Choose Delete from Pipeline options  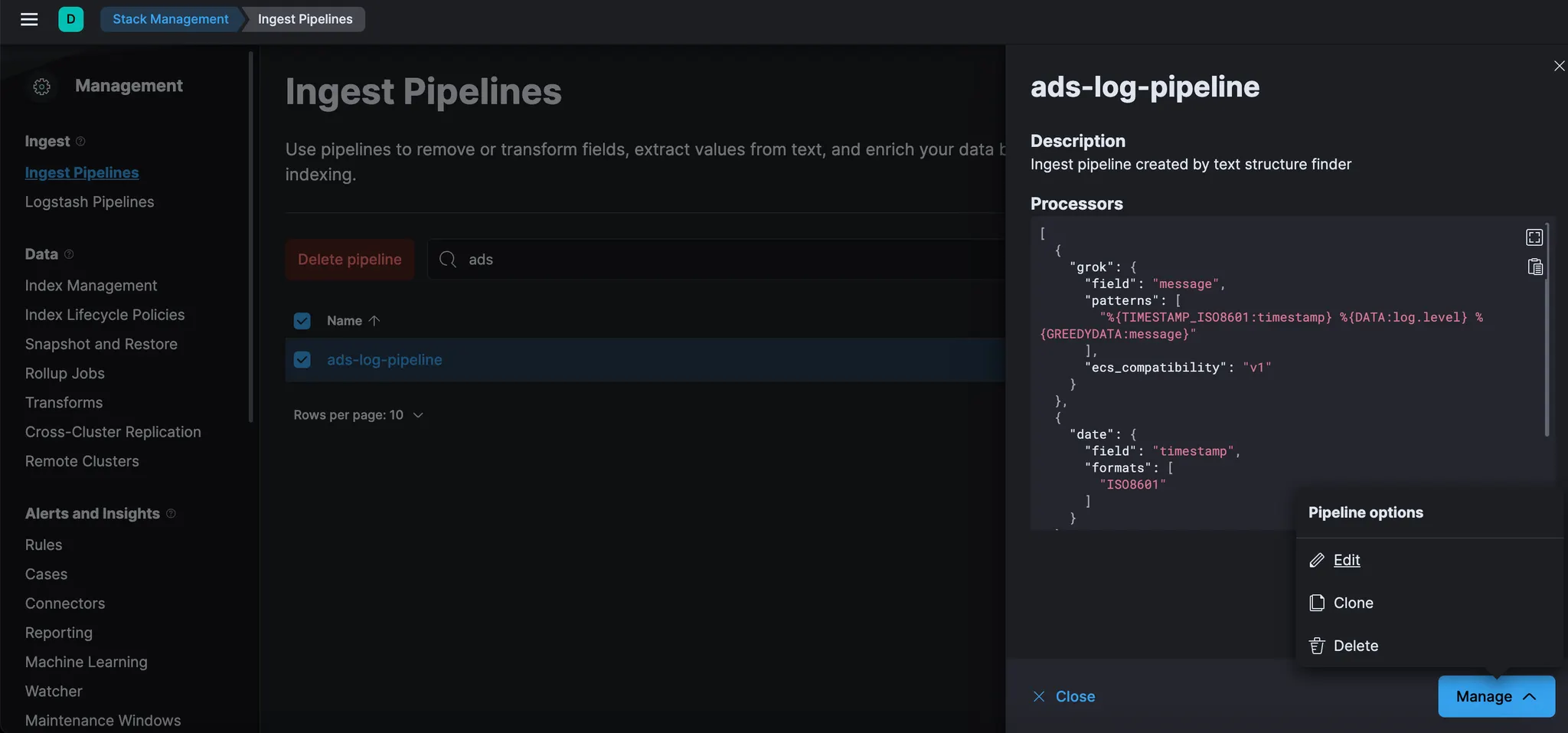pyautogui.click(x=1355, y=646)
